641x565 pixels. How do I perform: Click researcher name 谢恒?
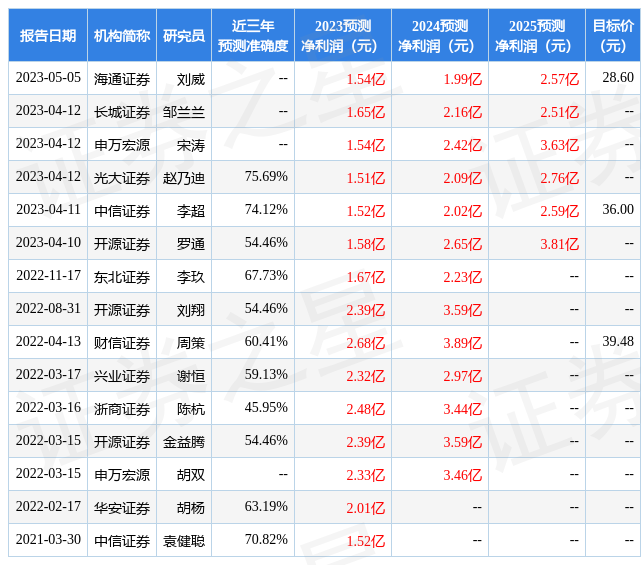tap(191, 376)
